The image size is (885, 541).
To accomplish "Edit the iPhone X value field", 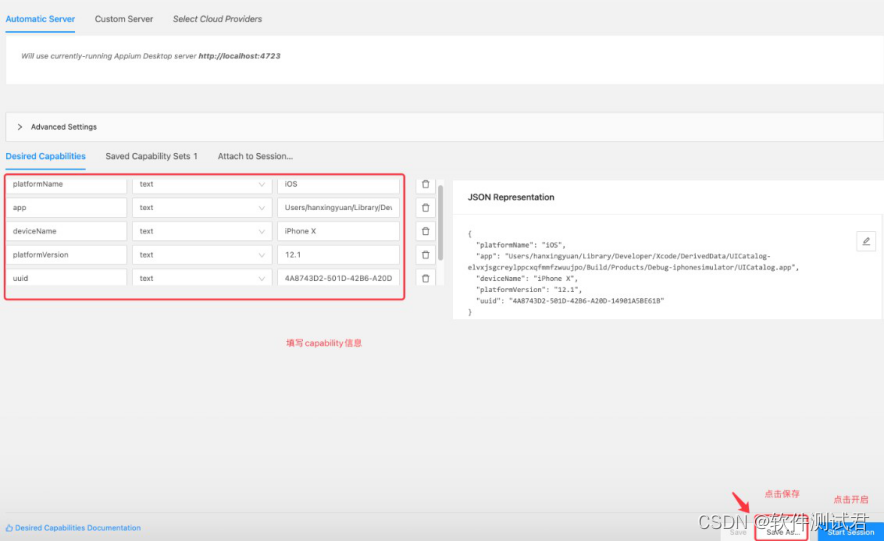I will point(338,231).
